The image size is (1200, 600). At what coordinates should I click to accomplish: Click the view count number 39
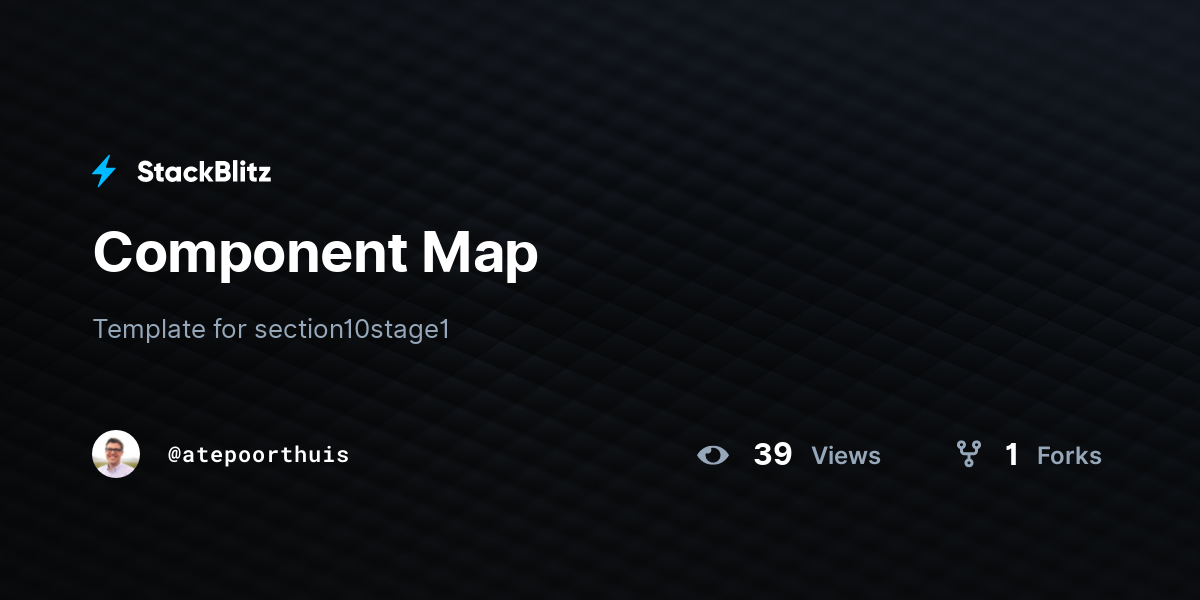[x=772, y=455]
